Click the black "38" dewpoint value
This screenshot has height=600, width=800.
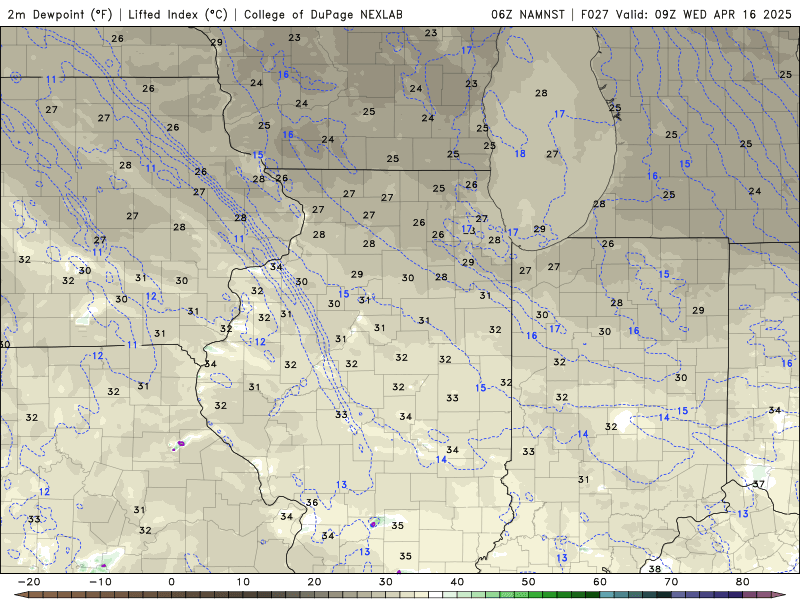[x=655, y=568]
